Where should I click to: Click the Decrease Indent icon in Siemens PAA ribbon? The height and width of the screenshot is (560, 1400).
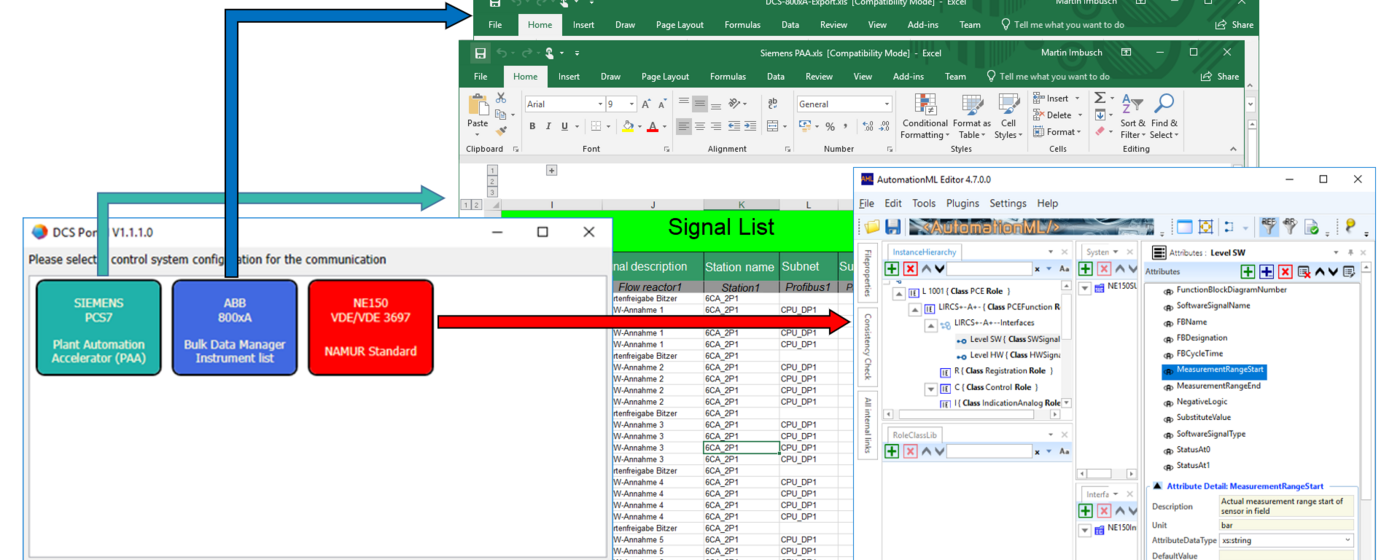(x=734, y=127)
